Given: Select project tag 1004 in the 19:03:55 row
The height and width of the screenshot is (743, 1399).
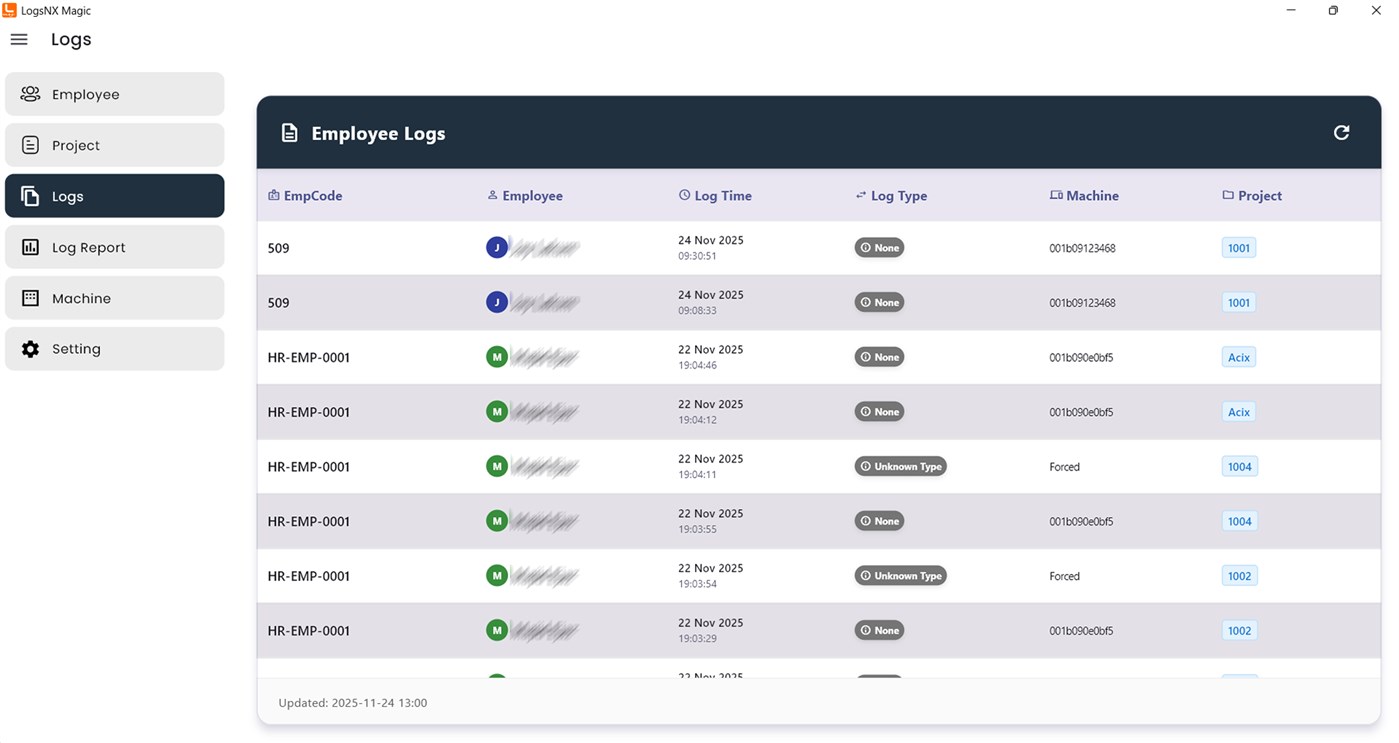Looking at the screenshot, I should click(x=1239, y=521).
